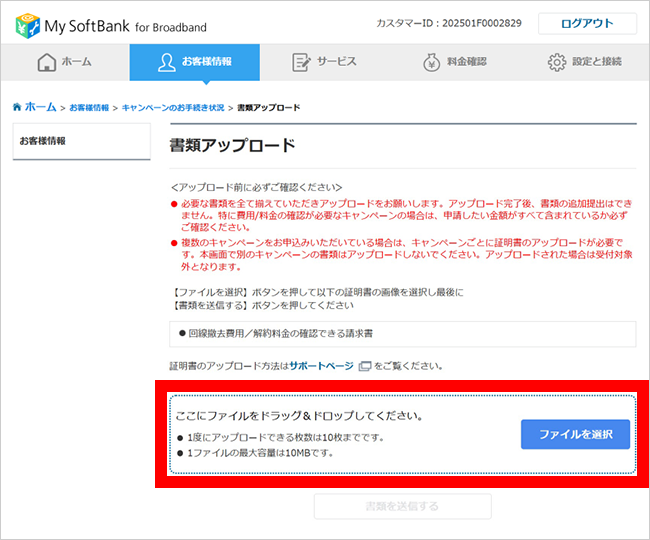
Task: Click the 書類を送信する button
Action: pyautogui.click(x=402, y=506)
